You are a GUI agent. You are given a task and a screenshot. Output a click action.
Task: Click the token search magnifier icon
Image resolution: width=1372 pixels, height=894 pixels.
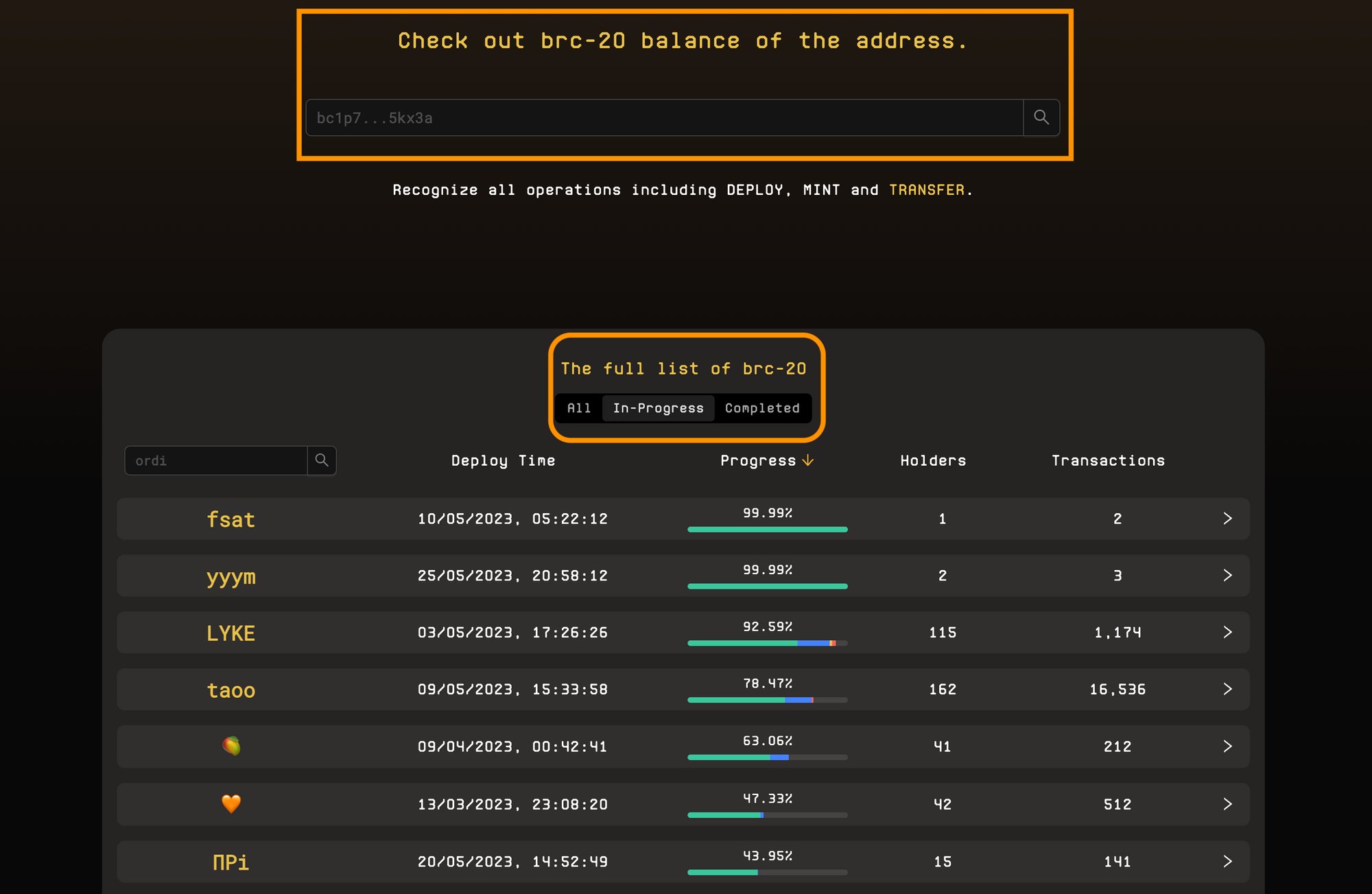(321, 460)
